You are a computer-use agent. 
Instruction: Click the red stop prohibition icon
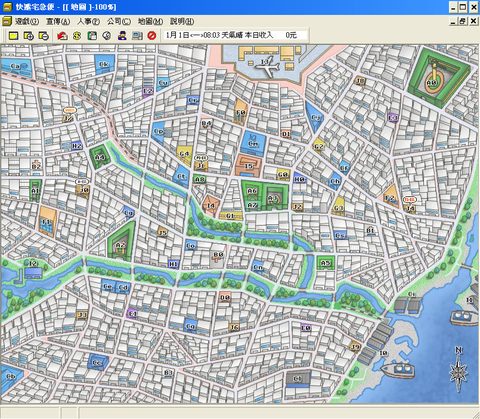click(152, 35)
